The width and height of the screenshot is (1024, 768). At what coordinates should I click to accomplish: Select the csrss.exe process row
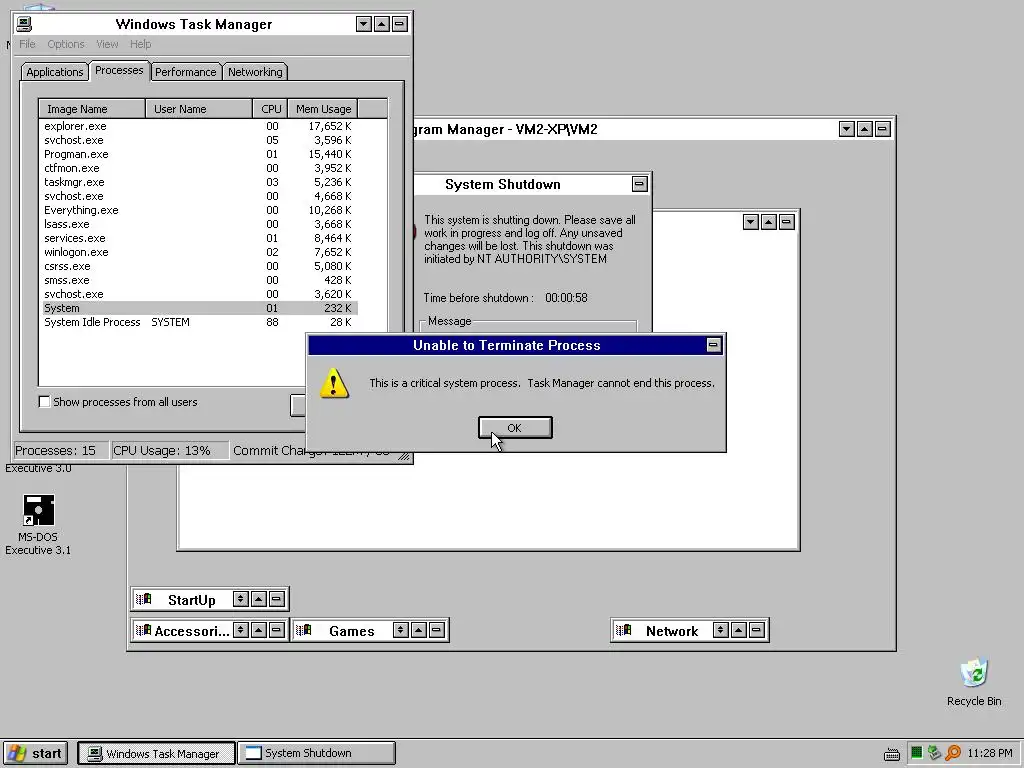199,266
